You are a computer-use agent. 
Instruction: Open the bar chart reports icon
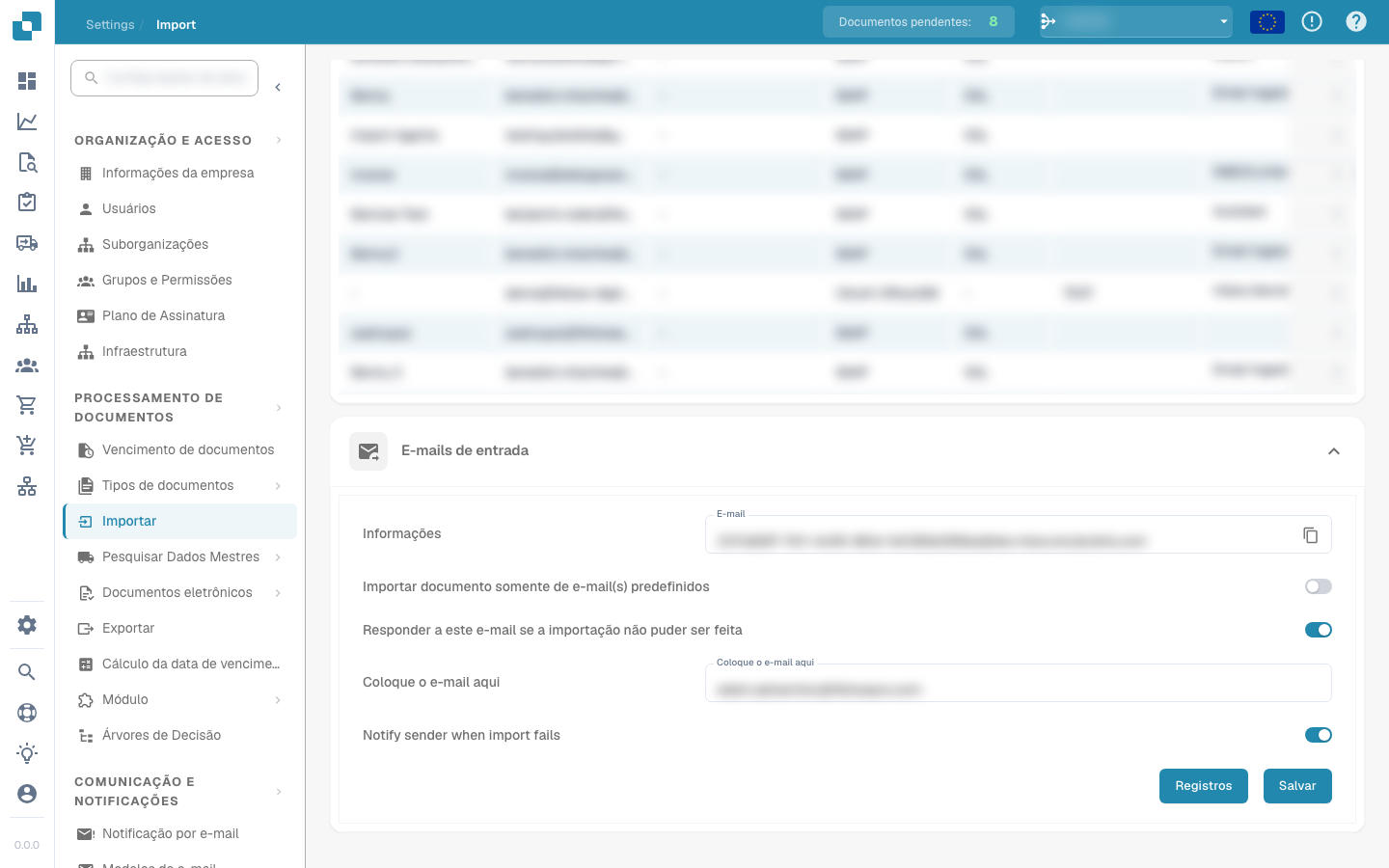click(x=27, y=284)
